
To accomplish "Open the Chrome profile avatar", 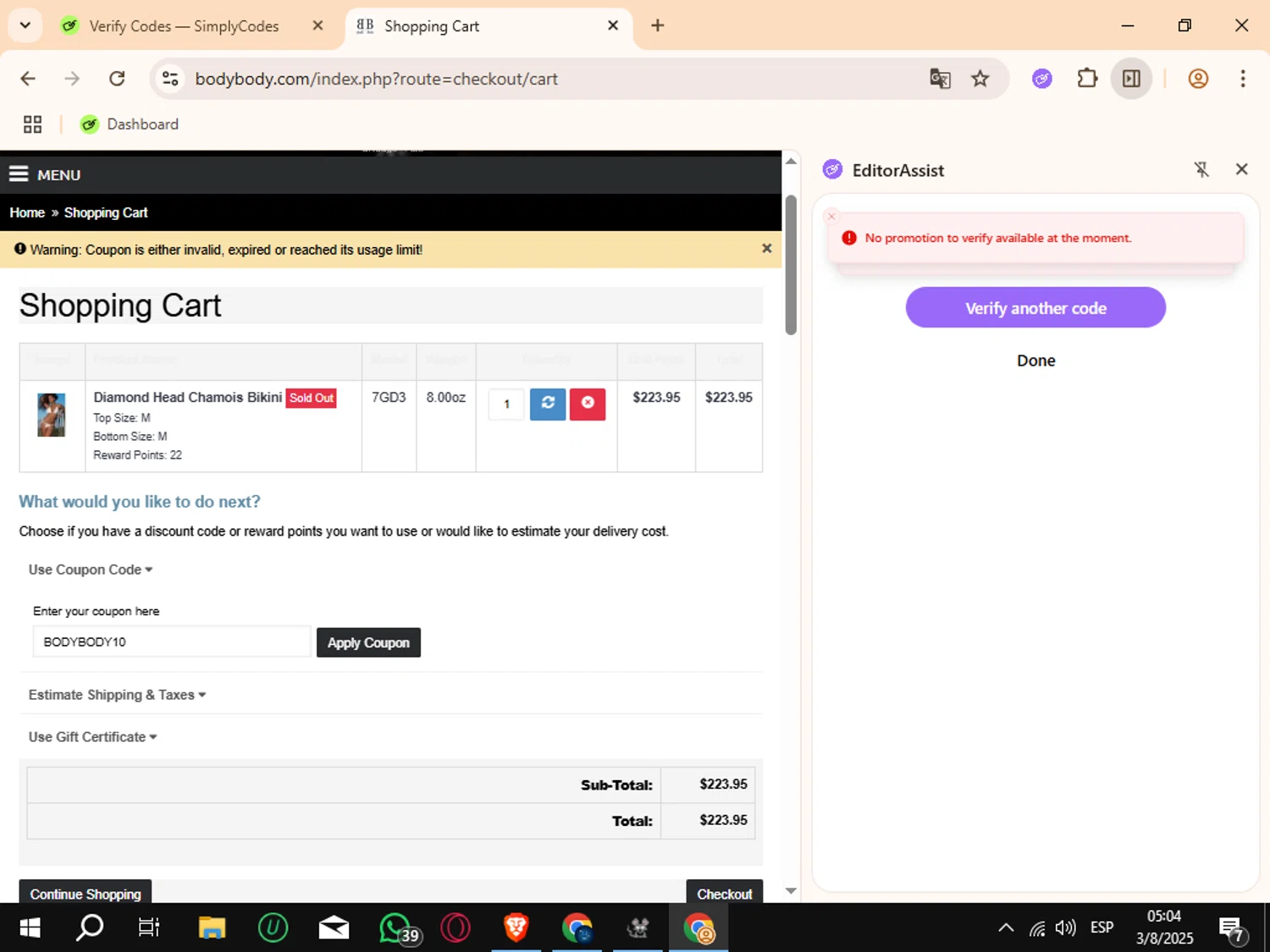I will click(x=1198, y=79).
